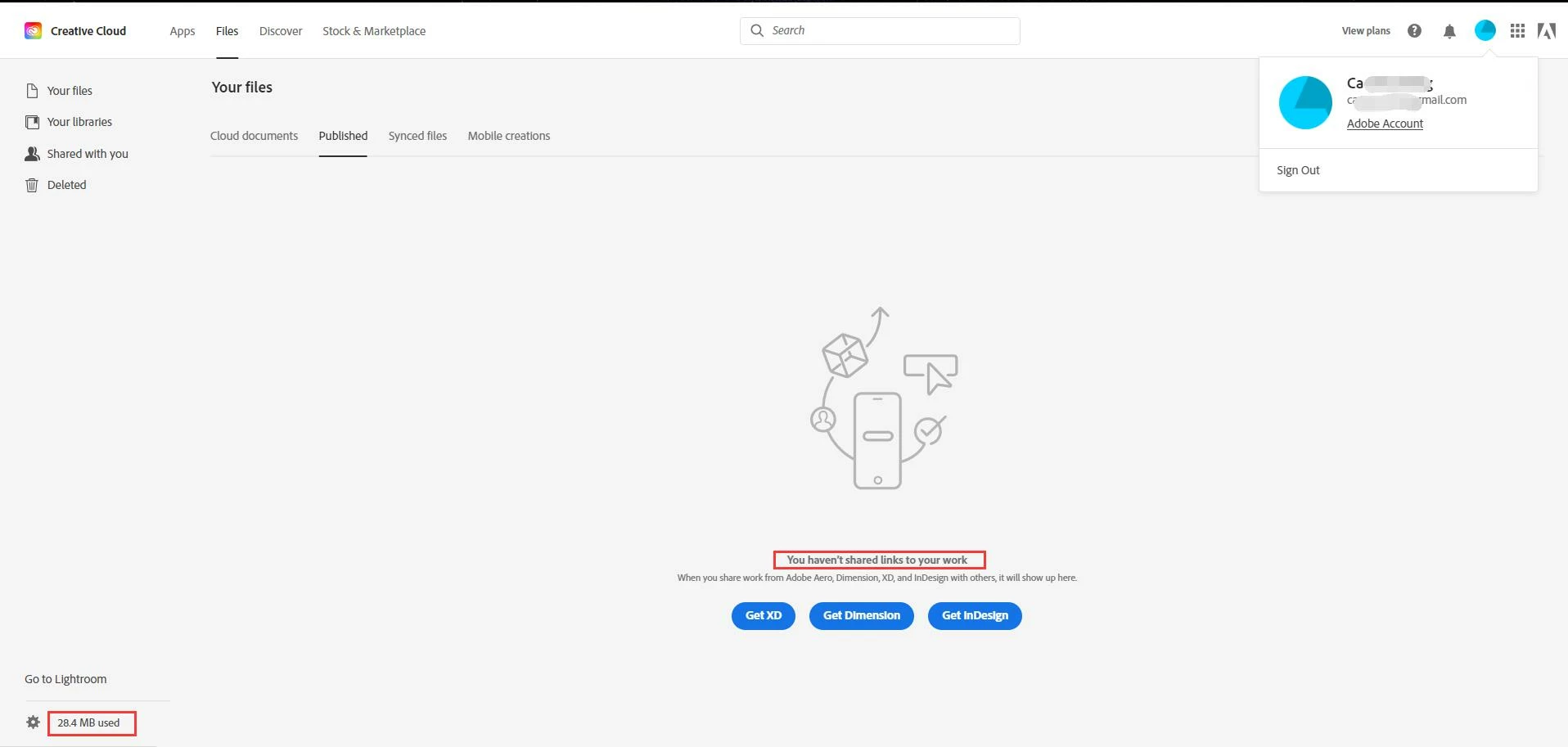
Task: Switch to the Synced files tab
Action: coord(417,136)
